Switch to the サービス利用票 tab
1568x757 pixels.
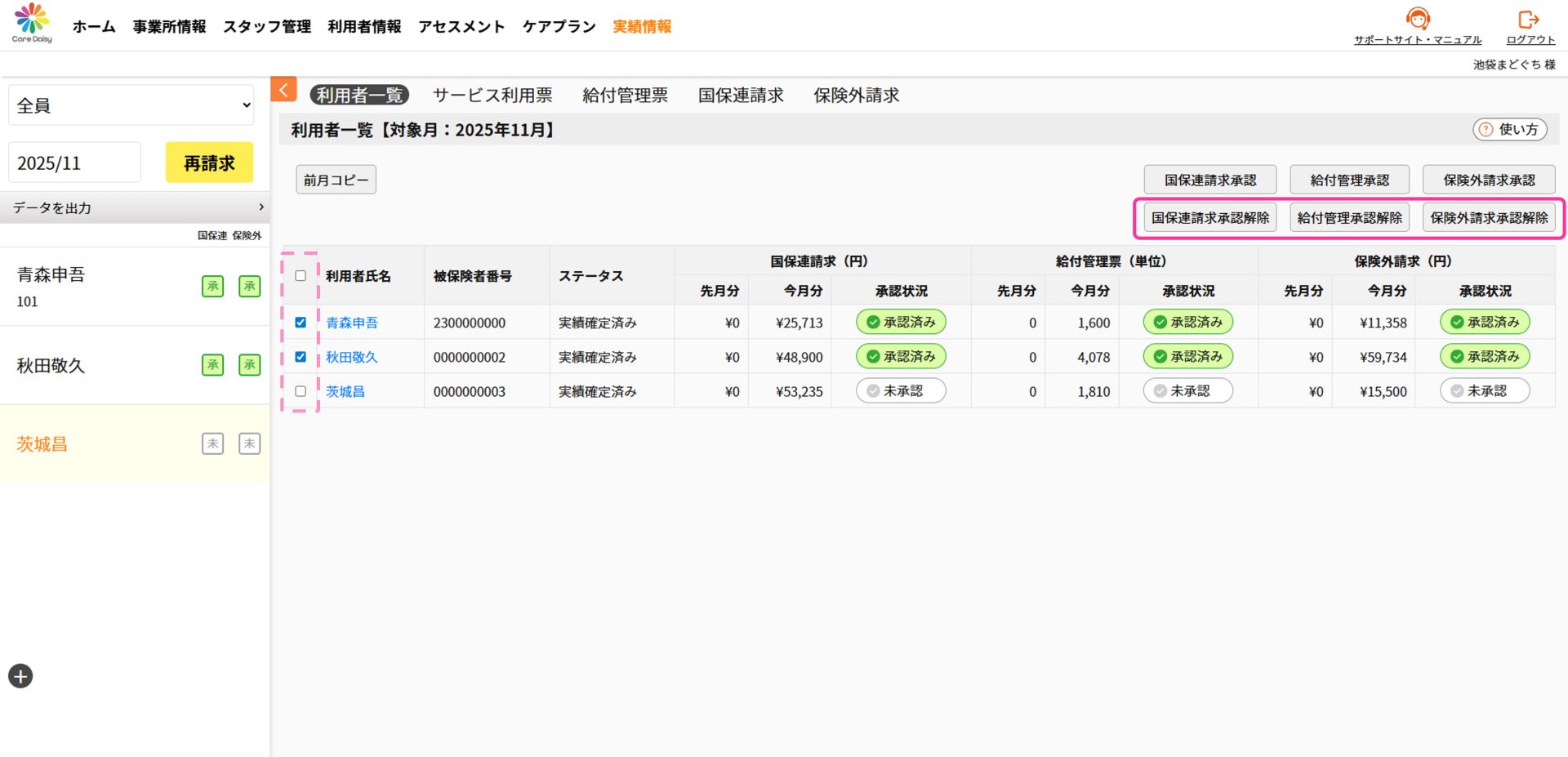(492, 96)
